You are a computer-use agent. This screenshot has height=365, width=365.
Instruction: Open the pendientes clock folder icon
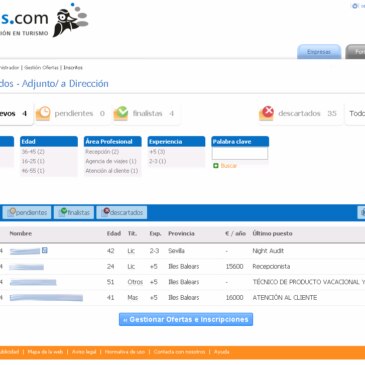[43, 114]
